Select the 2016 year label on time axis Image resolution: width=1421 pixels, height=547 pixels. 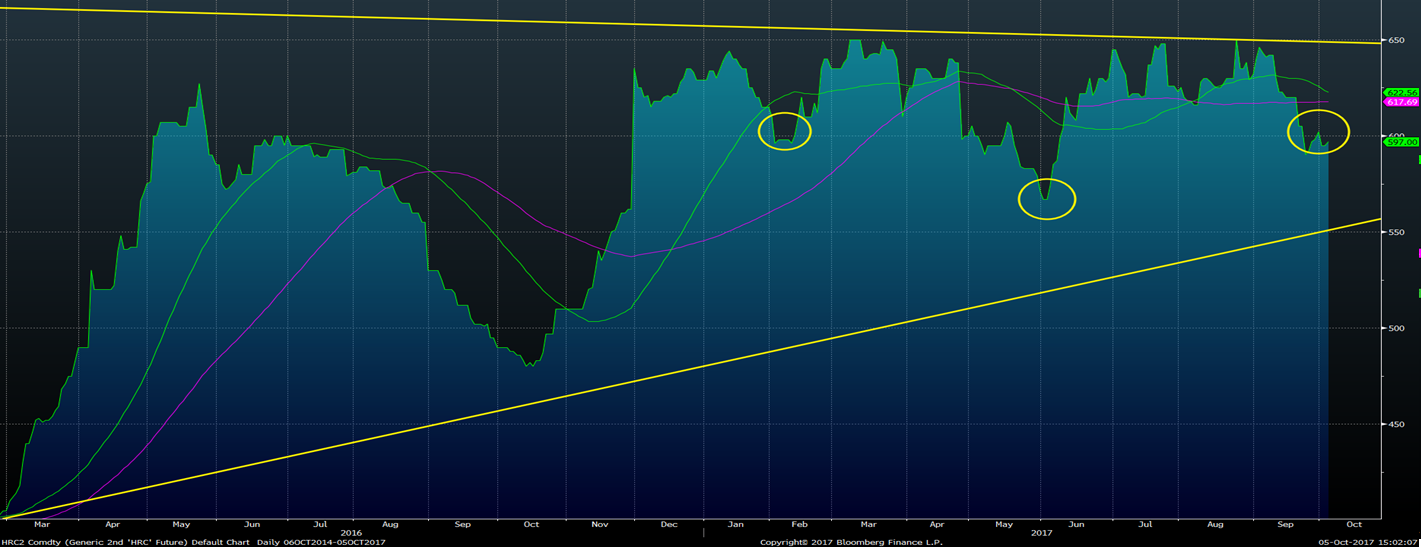(351, 533)
